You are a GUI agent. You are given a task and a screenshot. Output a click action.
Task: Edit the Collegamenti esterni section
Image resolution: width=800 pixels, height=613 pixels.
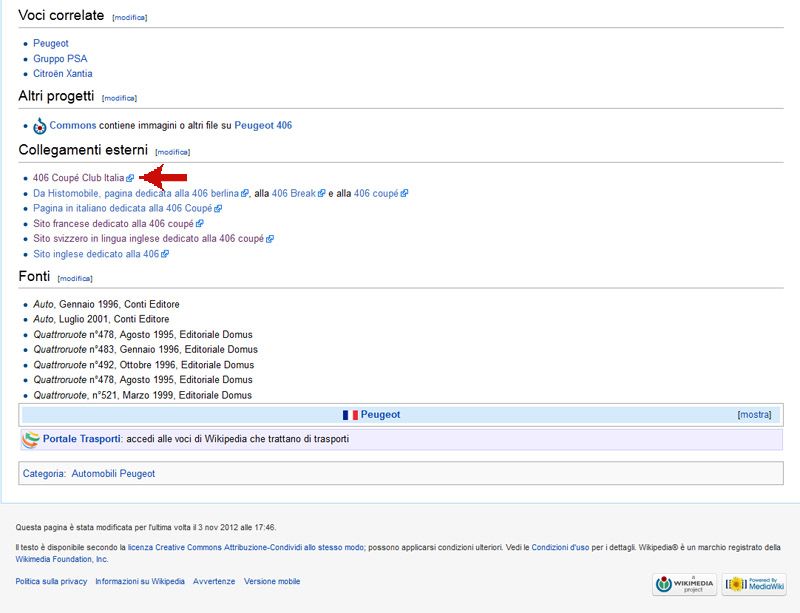coord(172,152)
